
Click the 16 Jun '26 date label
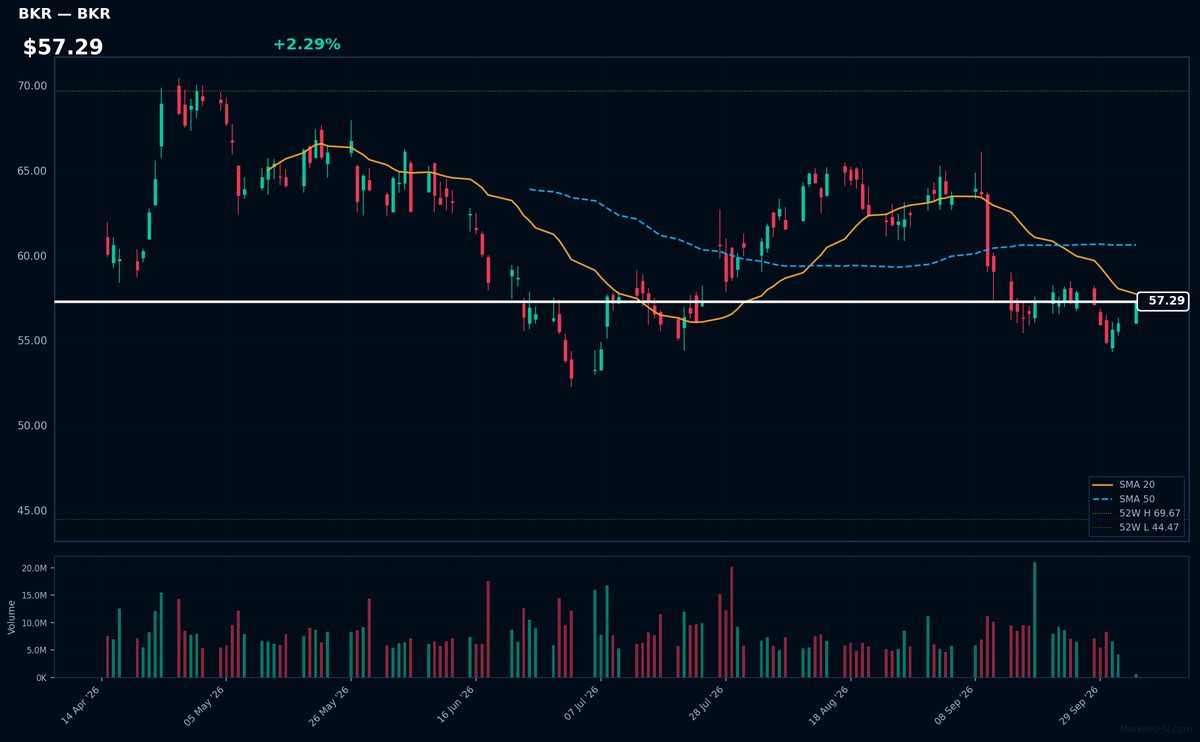point(455,705)
